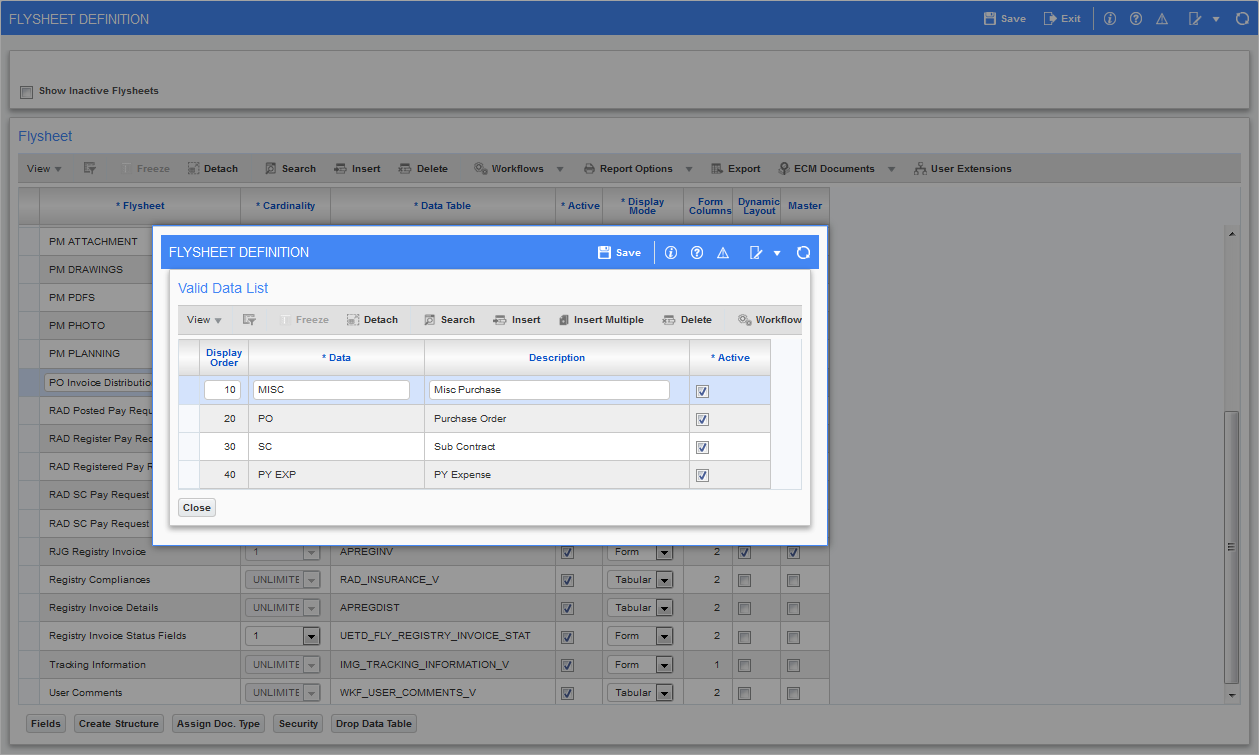
Task: Uncheck Active for the MISC row
Action: [x=702, y=391]
